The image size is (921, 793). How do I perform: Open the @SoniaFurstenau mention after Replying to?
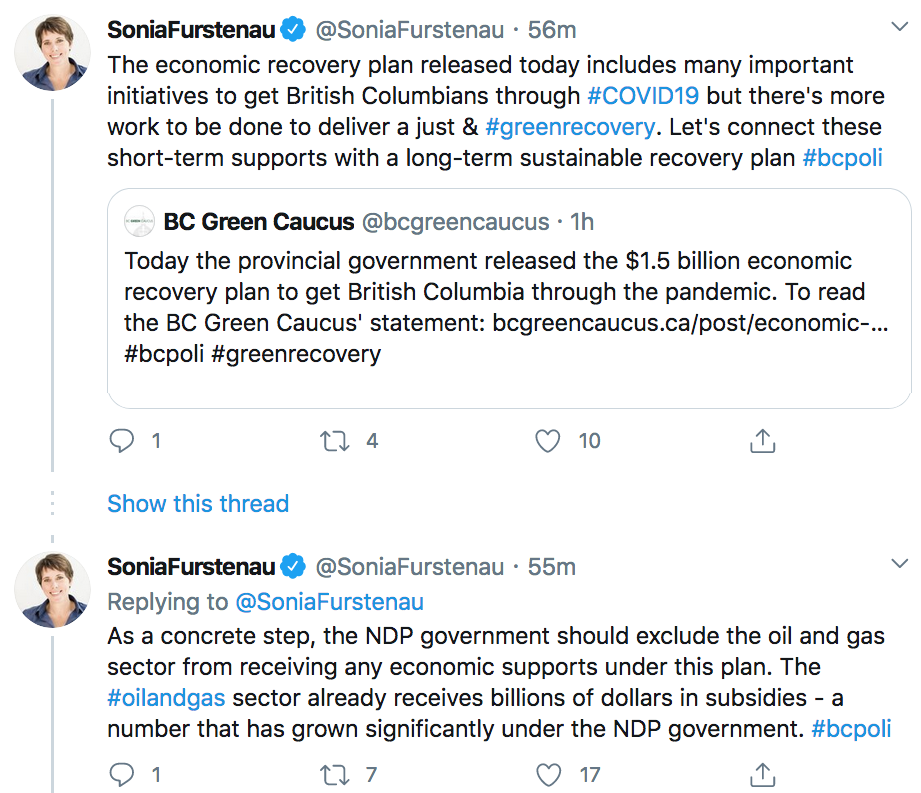(x=330, y=602)
